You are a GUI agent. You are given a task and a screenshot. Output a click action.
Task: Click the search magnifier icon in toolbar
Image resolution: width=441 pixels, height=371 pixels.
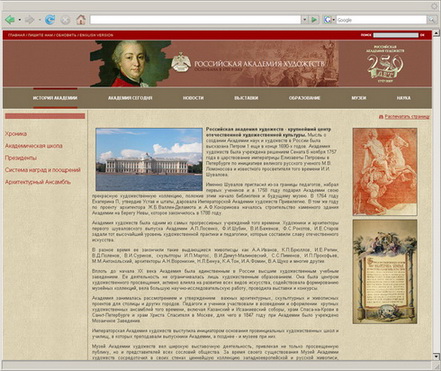coord(432,20)
